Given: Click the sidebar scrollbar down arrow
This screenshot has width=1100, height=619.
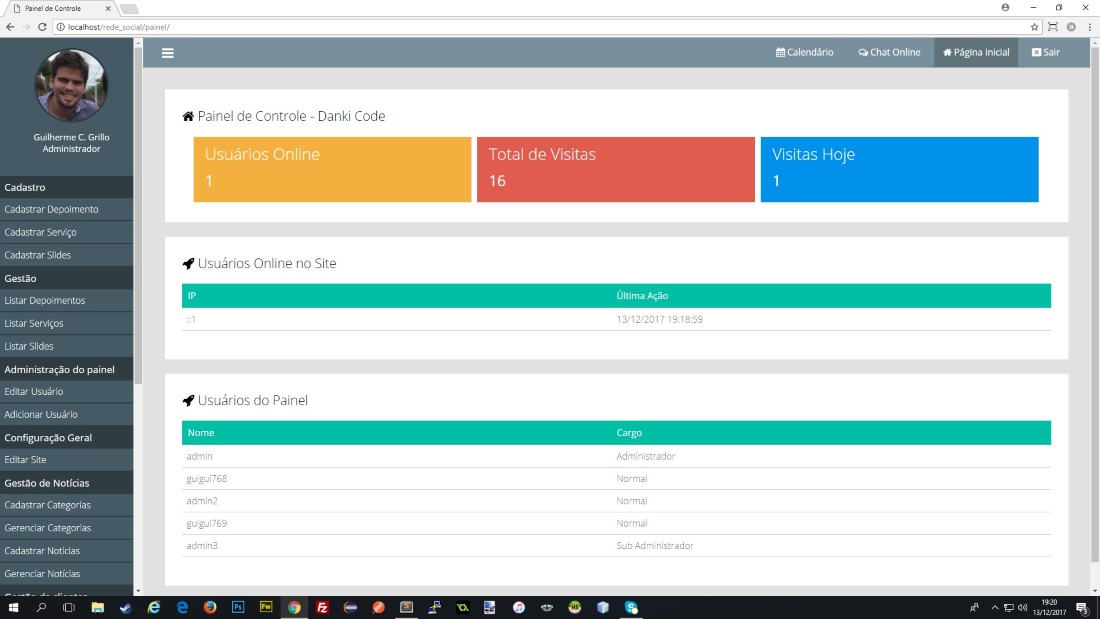Looking at the screenshot, I should [x=138, y=591].
